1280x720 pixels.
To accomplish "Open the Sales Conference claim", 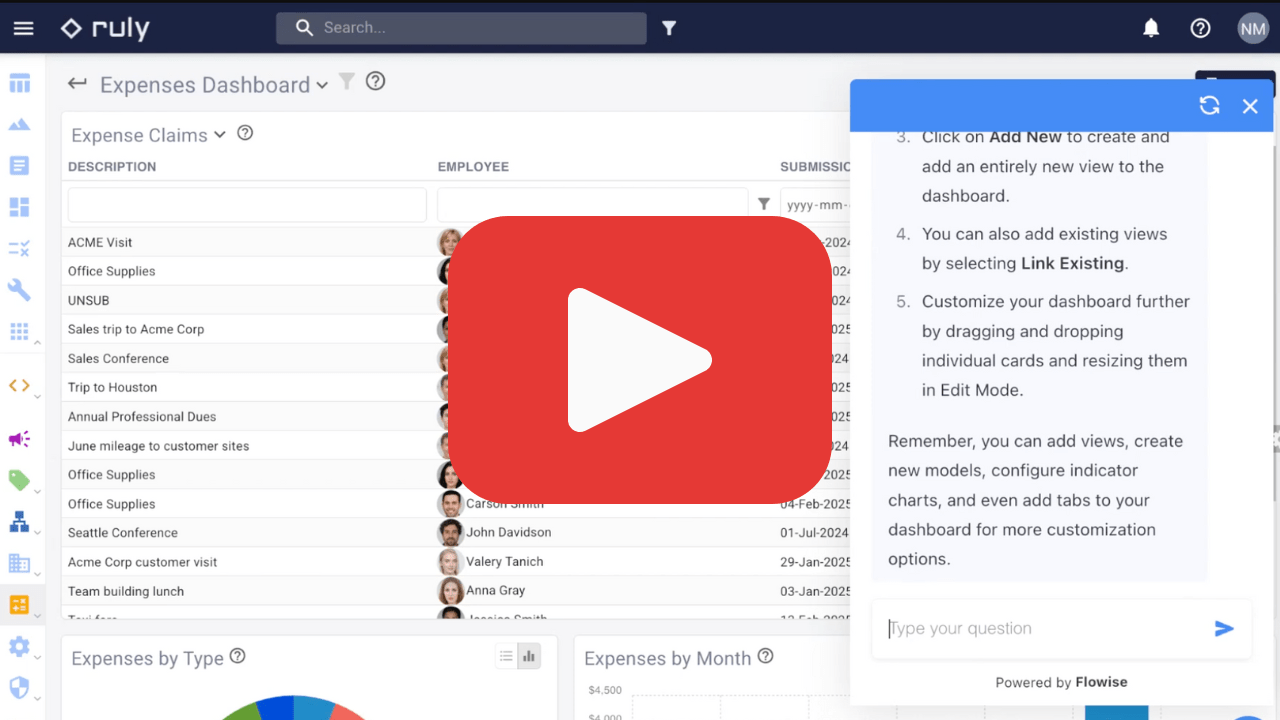I will coord(118,358).
